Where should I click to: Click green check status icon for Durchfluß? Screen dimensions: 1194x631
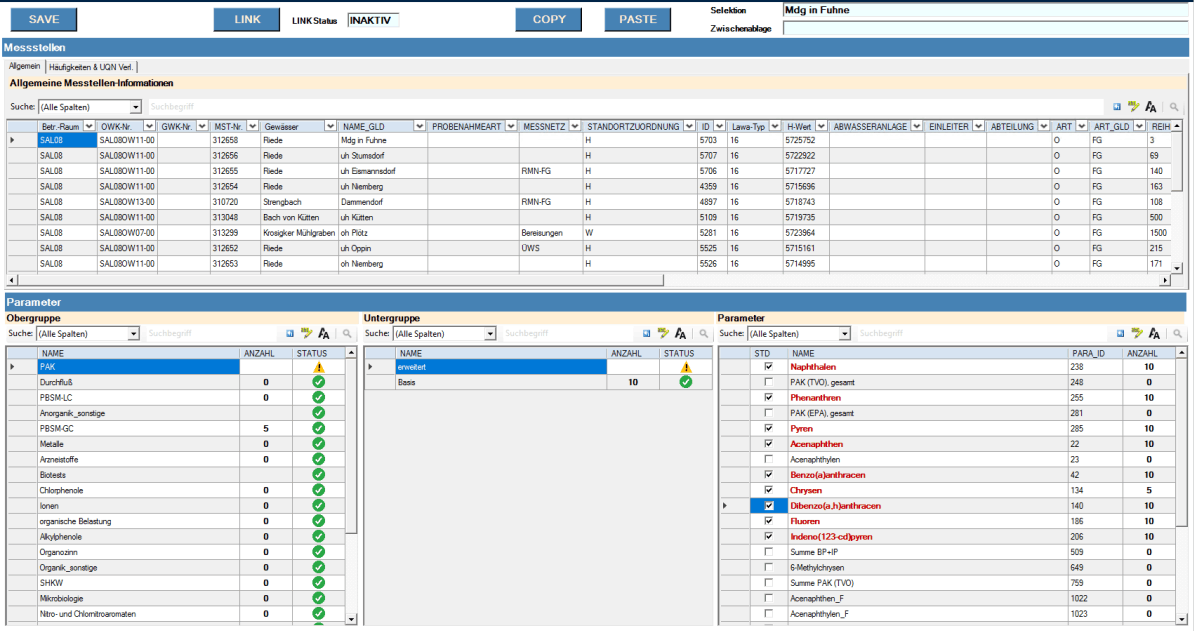point(318,382)
